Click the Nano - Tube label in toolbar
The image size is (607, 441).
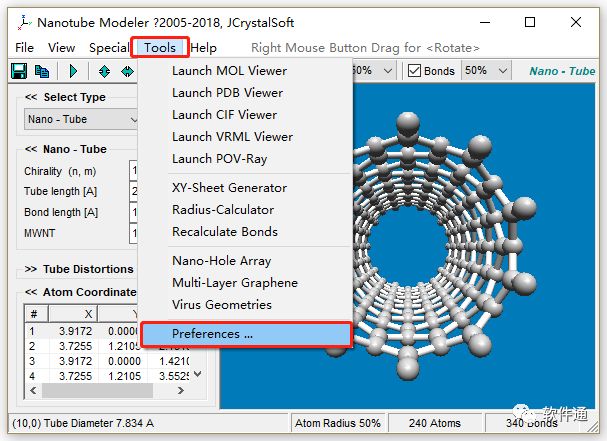tap(562, 71)
